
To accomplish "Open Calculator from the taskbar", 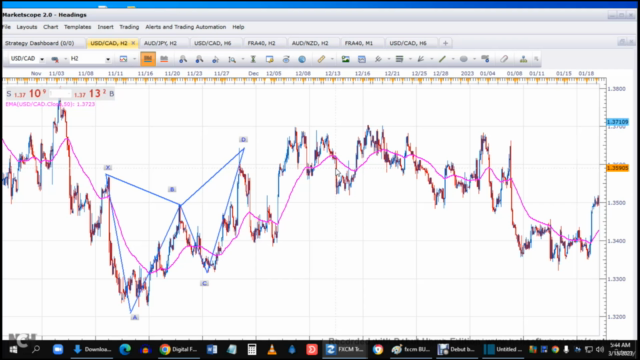I will pos(252,349).
